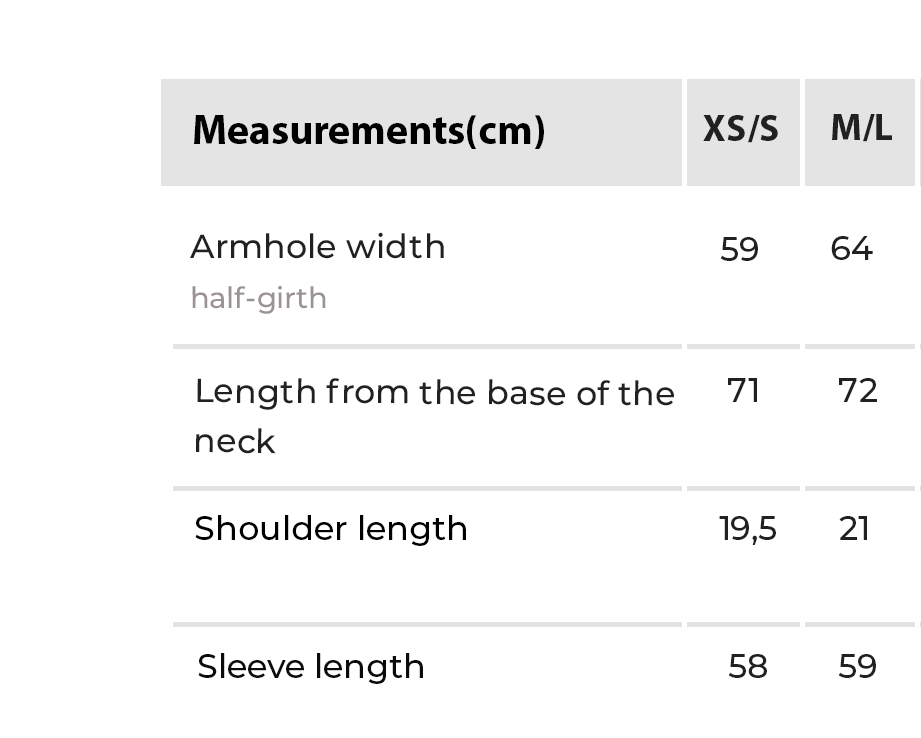Click the divider line below Armhole width row
The height and width of the screenshot is (738, 921).
point(427,347)
